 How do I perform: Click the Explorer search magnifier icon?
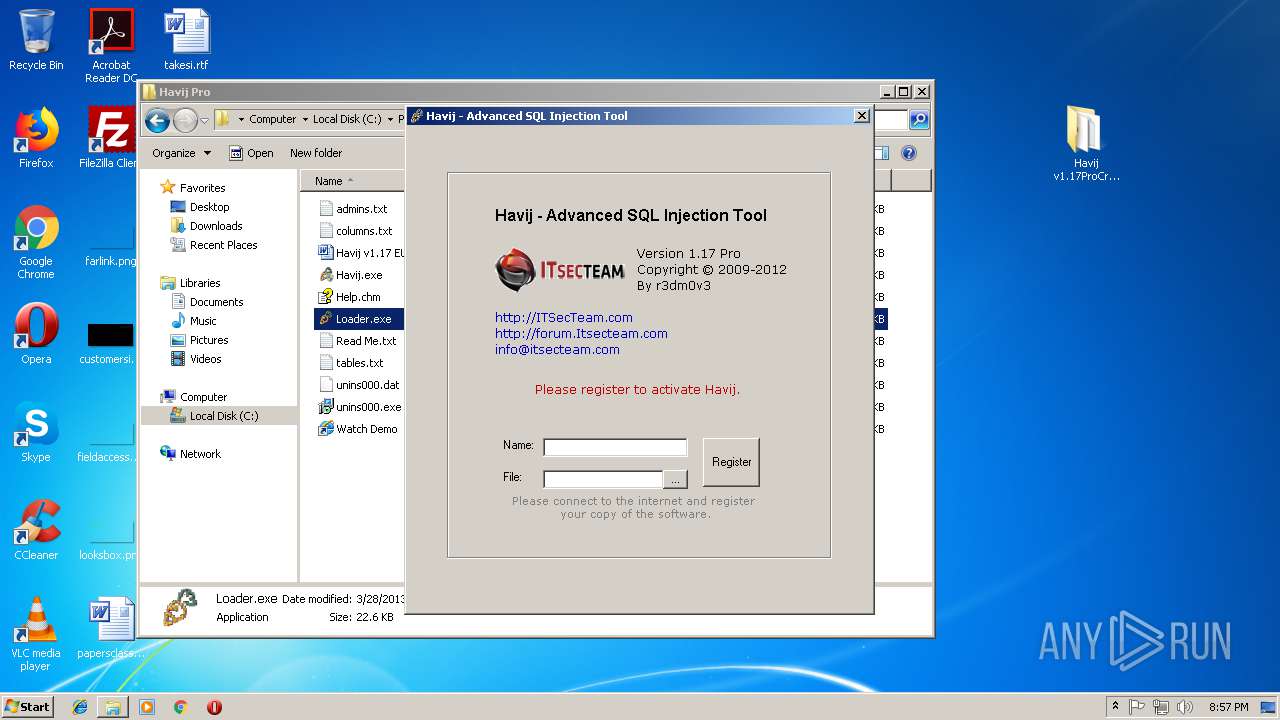pyautogui.click(x=918, y=120)
